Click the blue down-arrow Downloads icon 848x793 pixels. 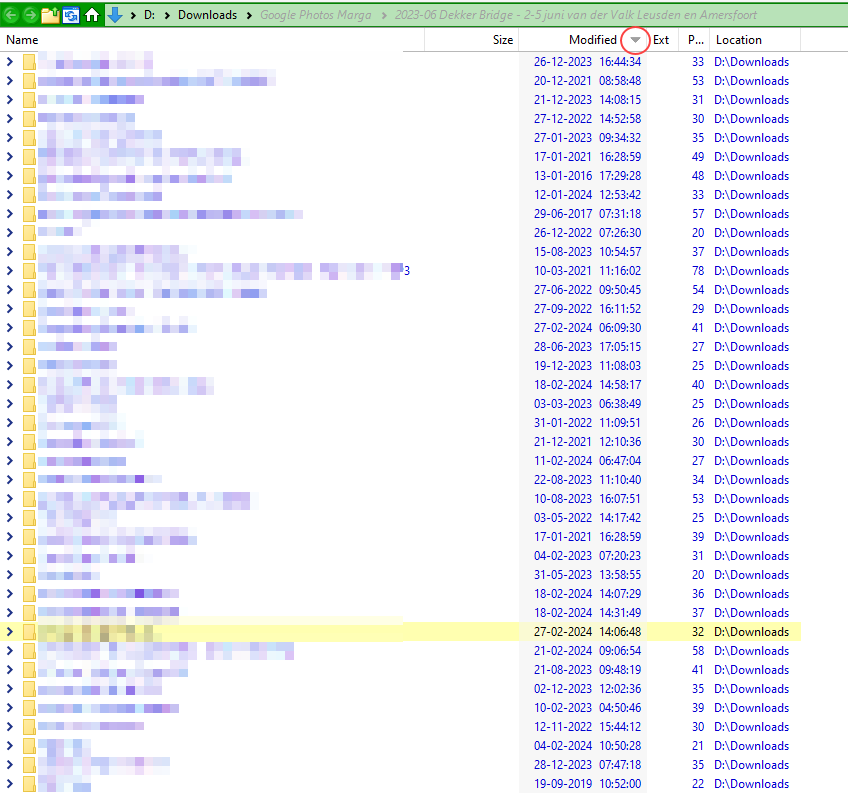115,15
